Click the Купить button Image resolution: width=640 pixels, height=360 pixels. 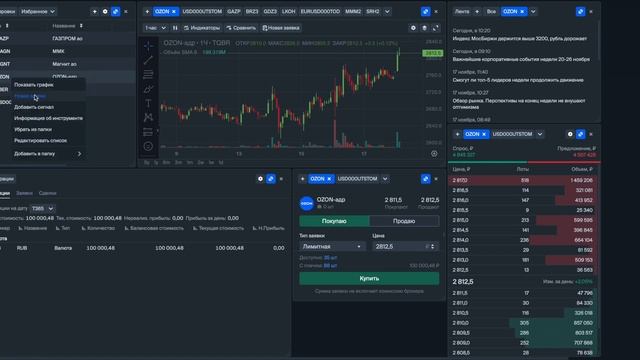pos(369,278)
